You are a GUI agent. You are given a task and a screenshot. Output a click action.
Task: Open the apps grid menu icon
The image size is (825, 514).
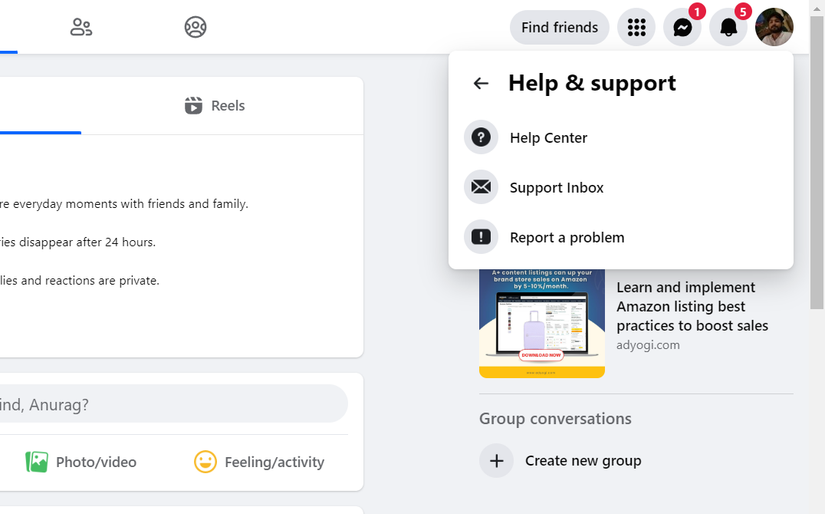click(x=636, y=28)
